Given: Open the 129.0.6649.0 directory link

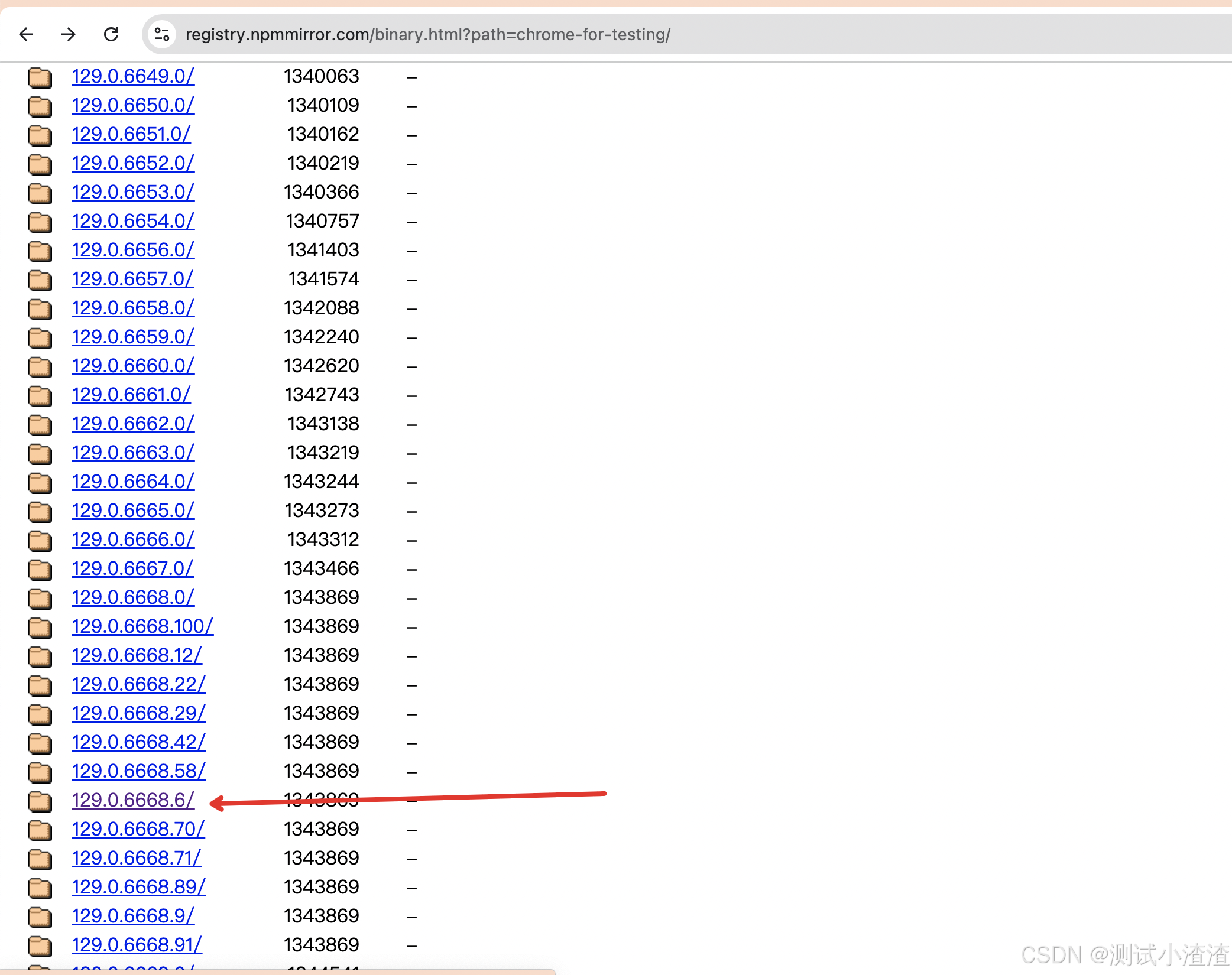Looking at the screenshot, I should coord(132,77).
